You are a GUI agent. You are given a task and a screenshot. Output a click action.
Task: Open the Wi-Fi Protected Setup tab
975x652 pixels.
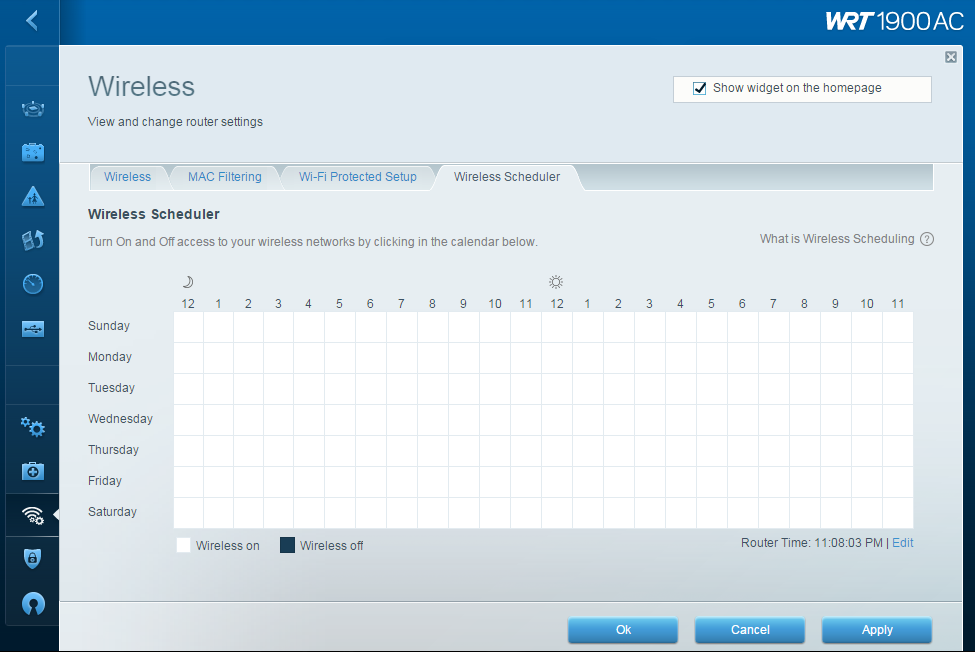coord(358,177)
